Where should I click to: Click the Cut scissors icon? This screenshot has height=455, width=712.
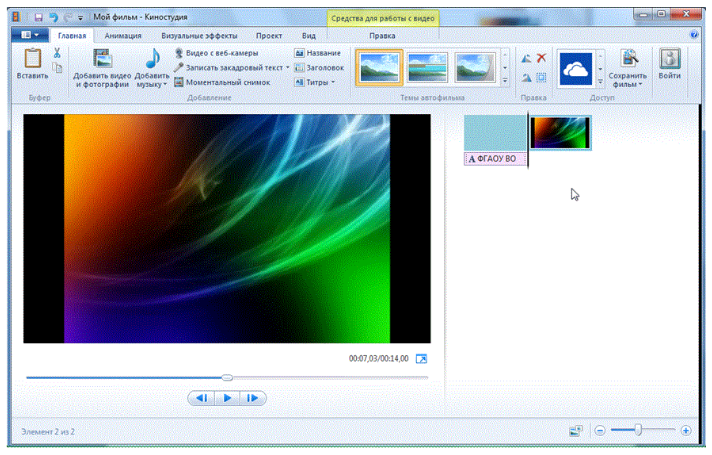[57, 53]
